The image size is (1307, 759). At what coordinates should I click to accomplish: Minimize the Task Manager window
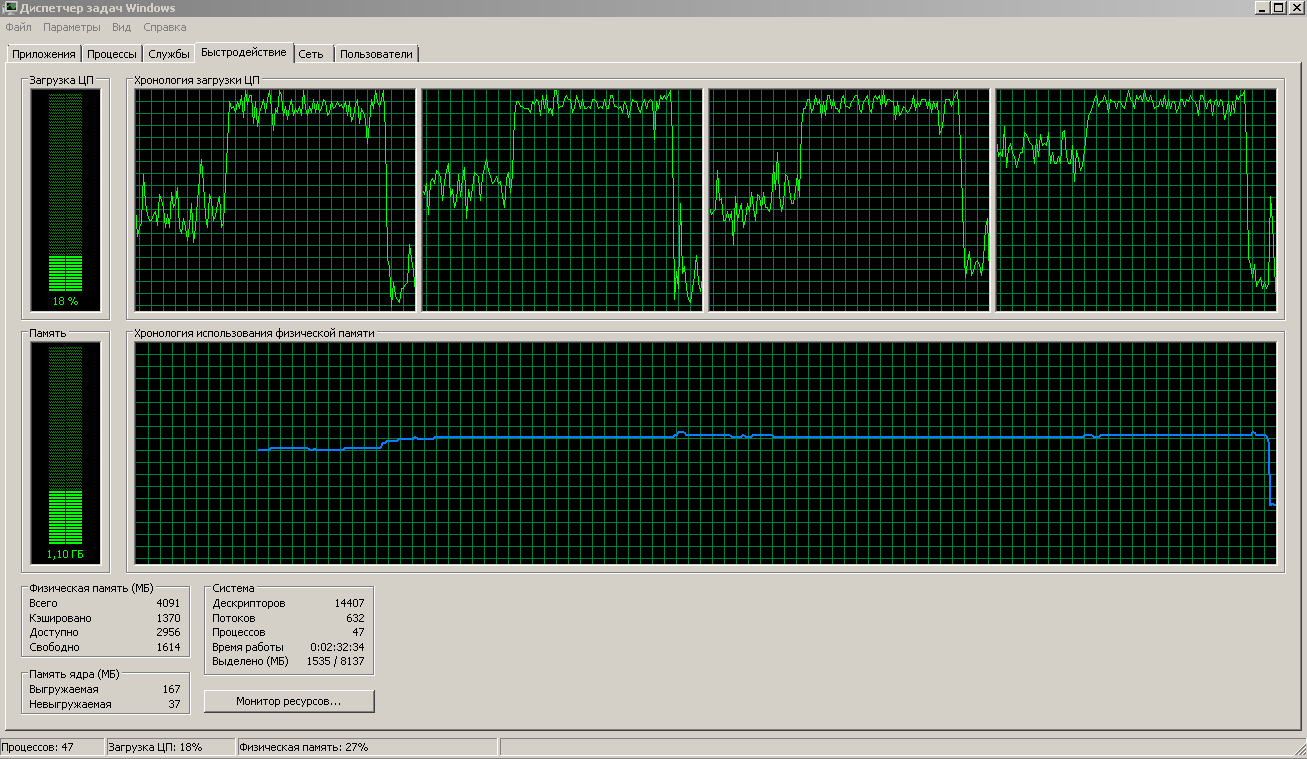pyautogui.click(x=1261, y=8)
